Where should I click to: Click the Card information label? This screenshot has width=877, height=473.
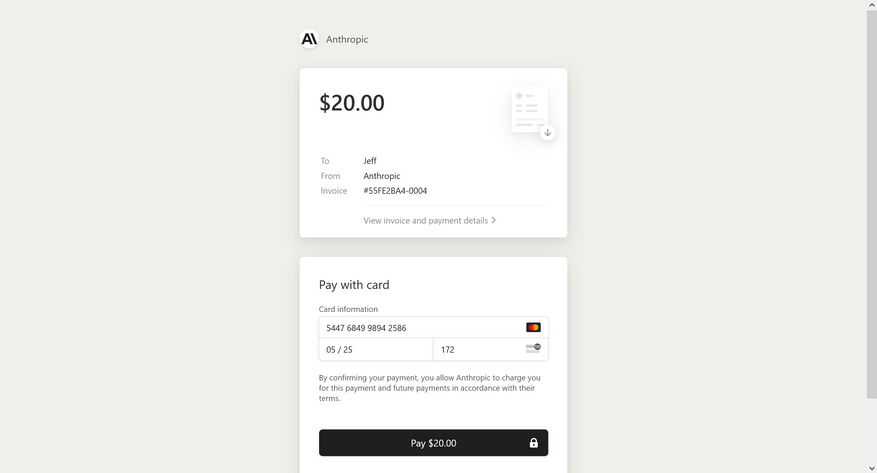348,309
